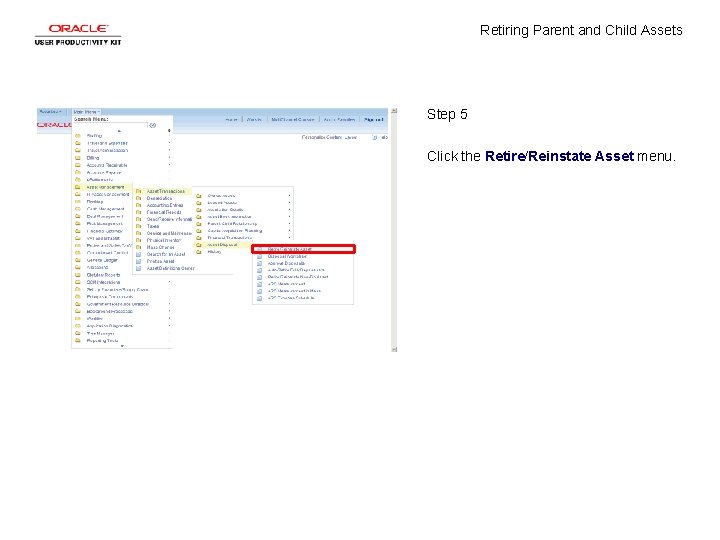Expand the Application Diagnostics submenu arrow

point(169,326)
